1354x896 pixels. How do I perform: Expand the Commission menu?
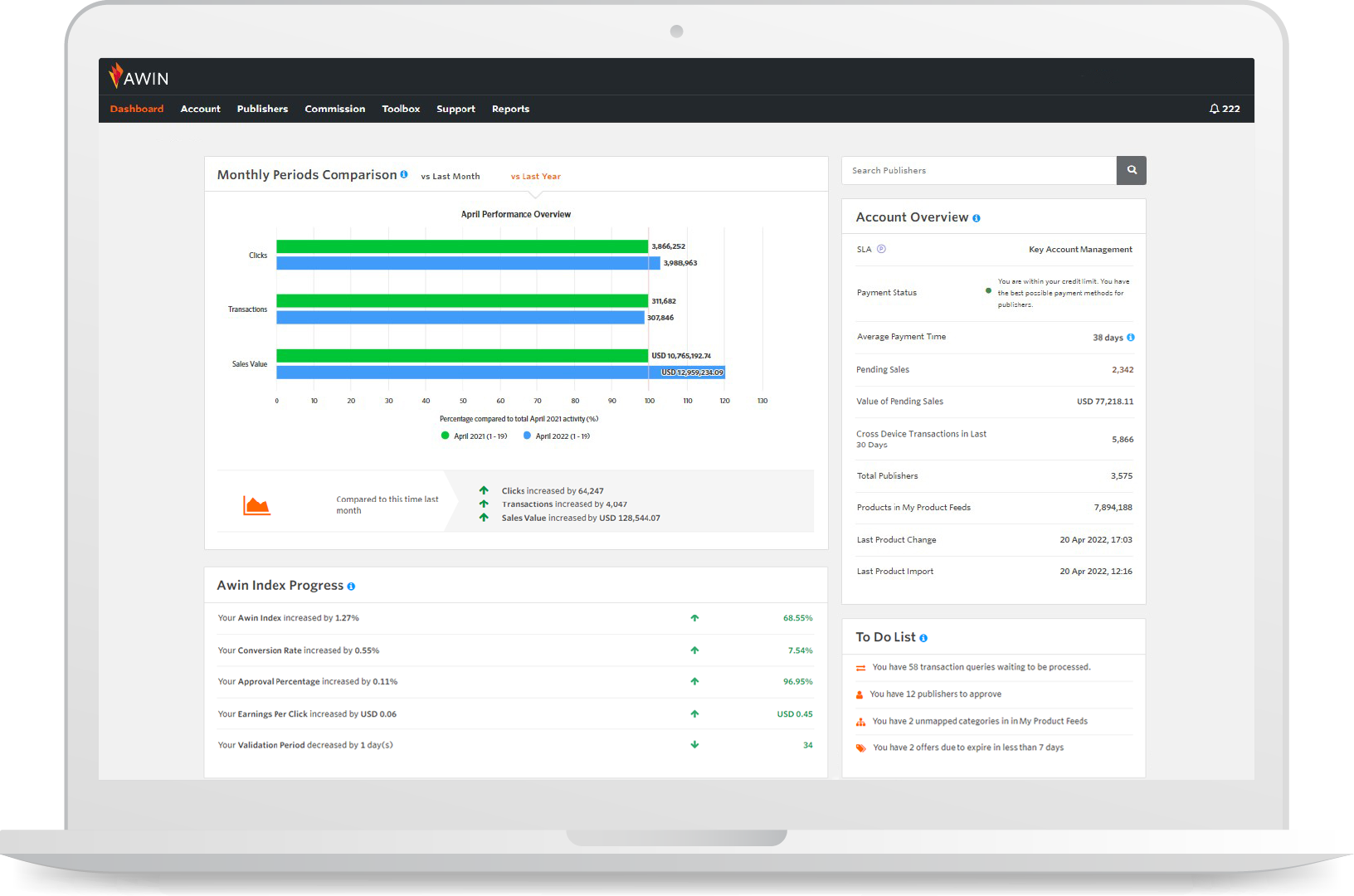tap(334, 109)
